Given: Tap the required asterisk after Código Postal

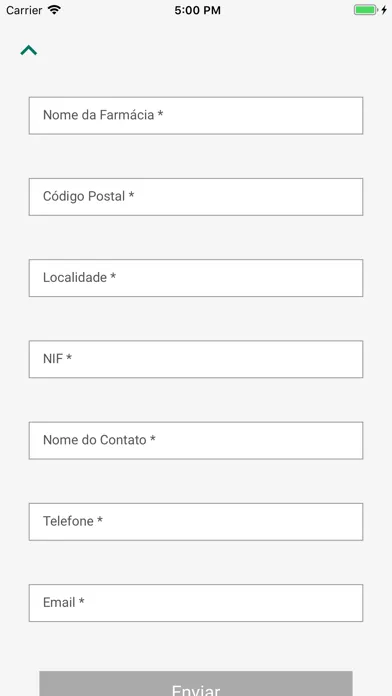Looking at the screenshot, I should 131,195.
